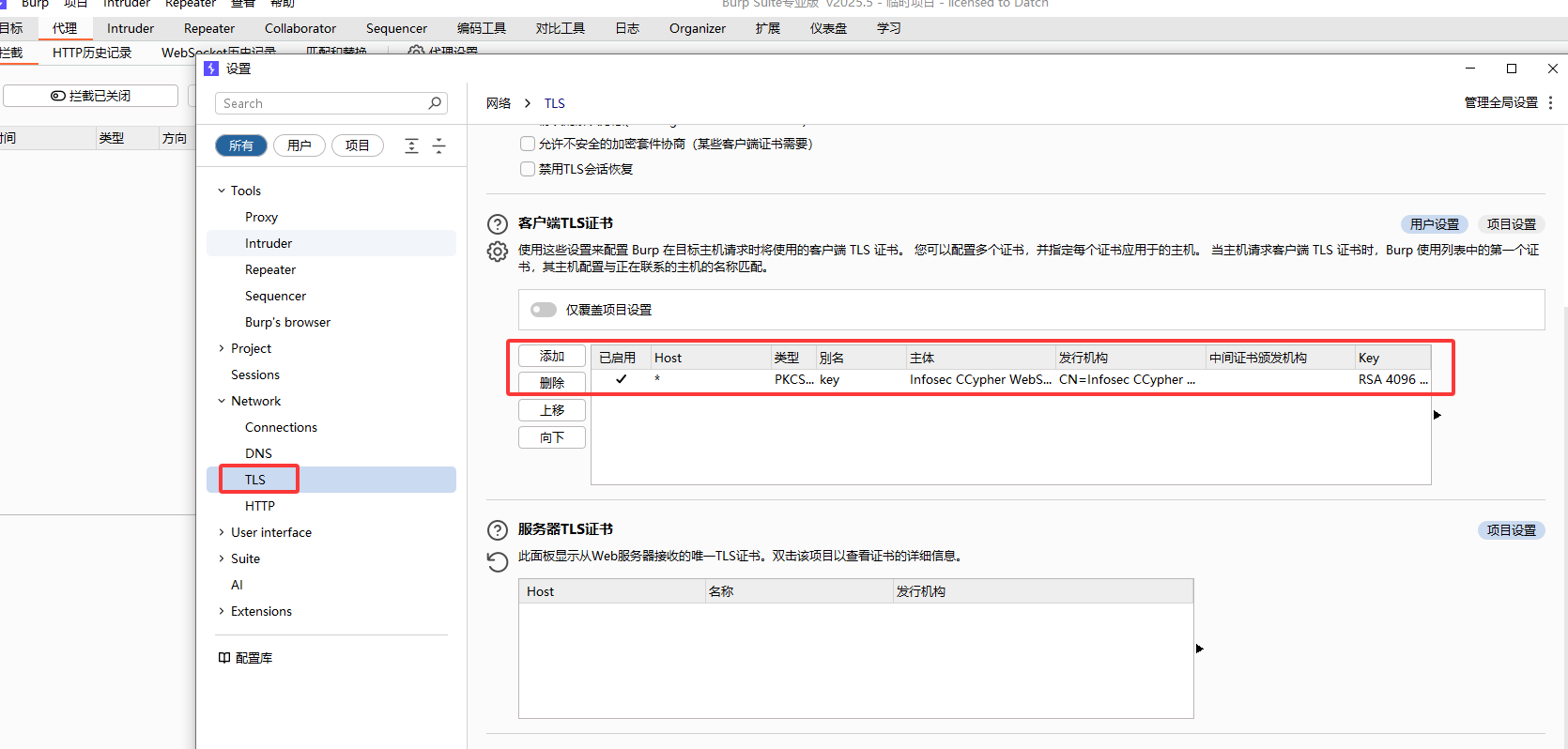This screenshot has height=749, width=1568.
Task: Check the disable TLS session resumption box
Action: click(x=528, y=169)
